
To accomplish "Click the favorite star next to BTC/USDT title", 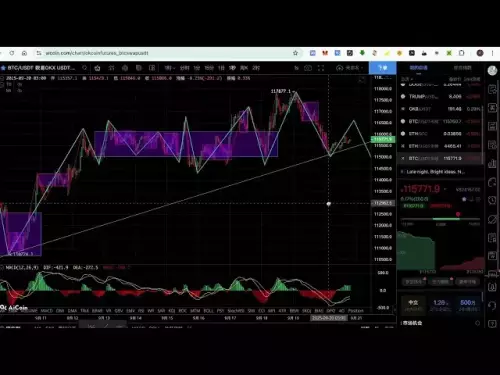I will [3, 68].
